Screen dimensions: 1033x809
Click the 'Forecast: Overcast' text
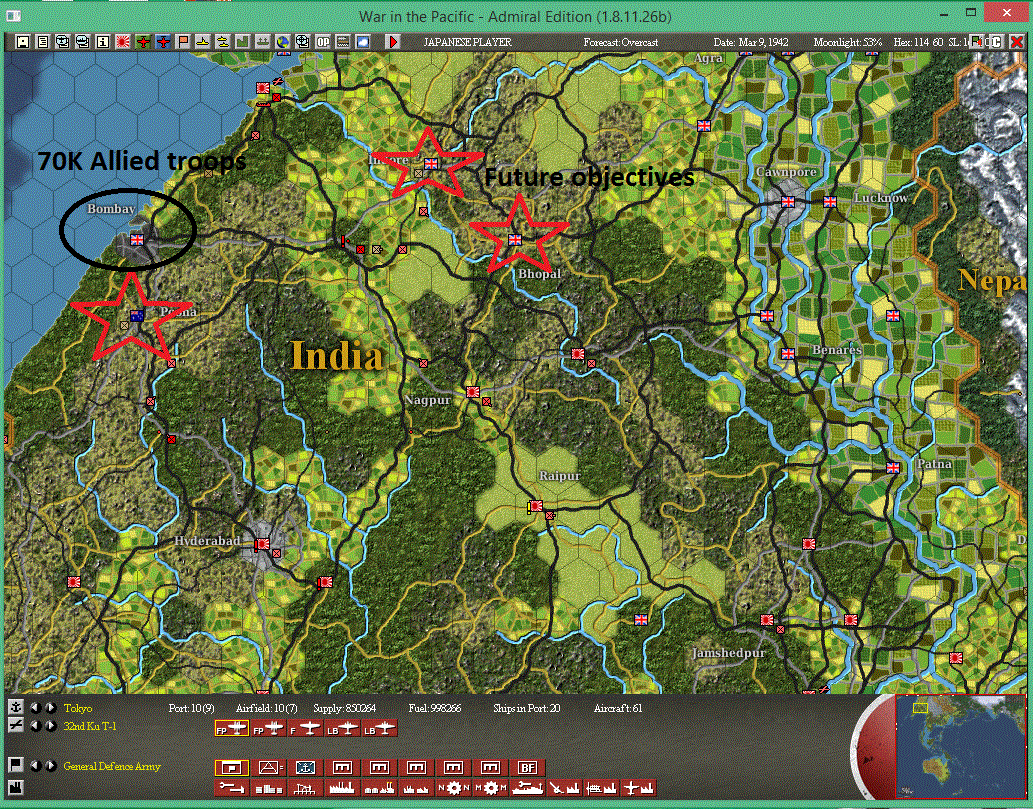coord(621,42)
